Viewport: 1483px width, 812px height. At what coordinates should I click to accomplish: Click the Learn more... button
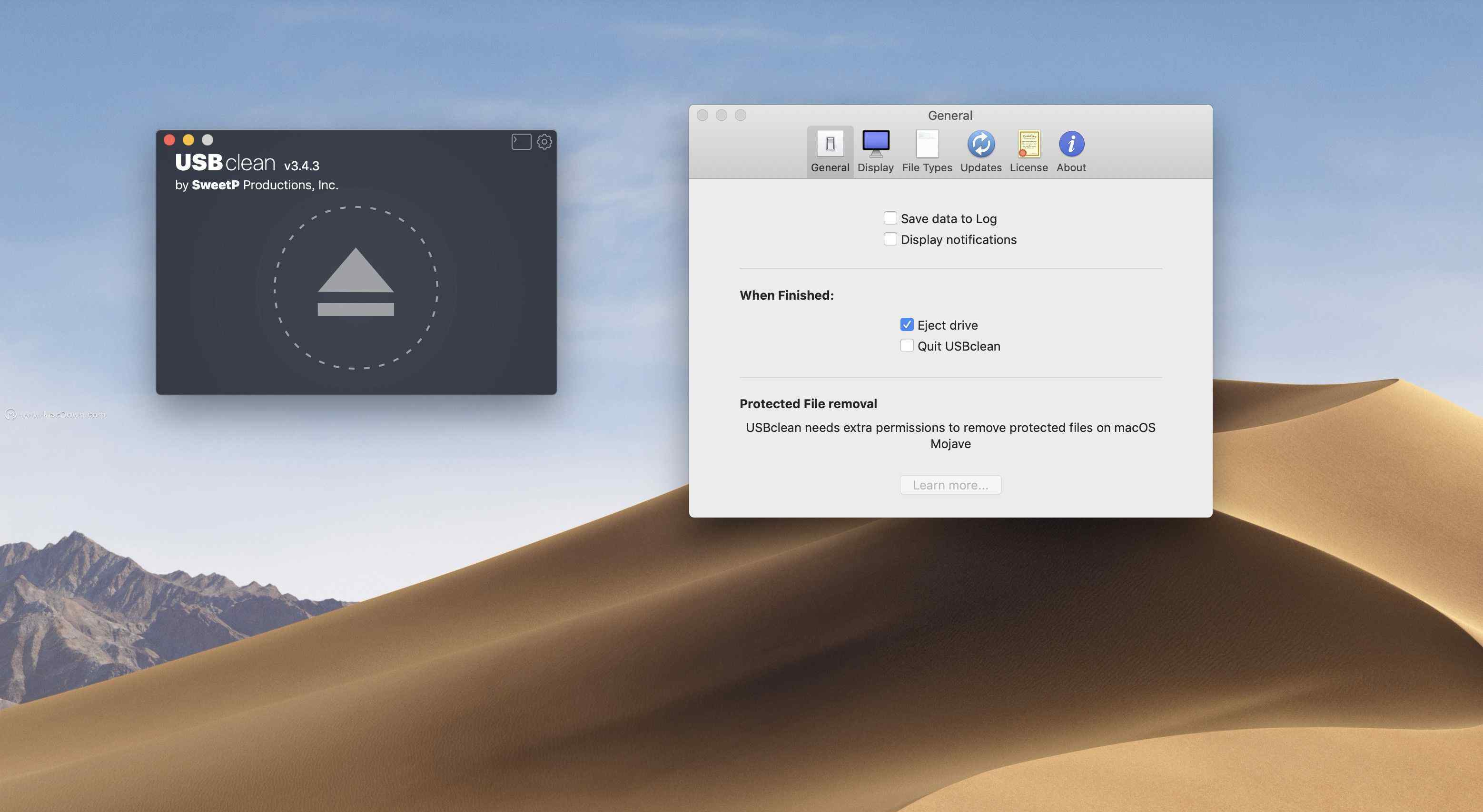pyautogui.click(x=950, y=485)
